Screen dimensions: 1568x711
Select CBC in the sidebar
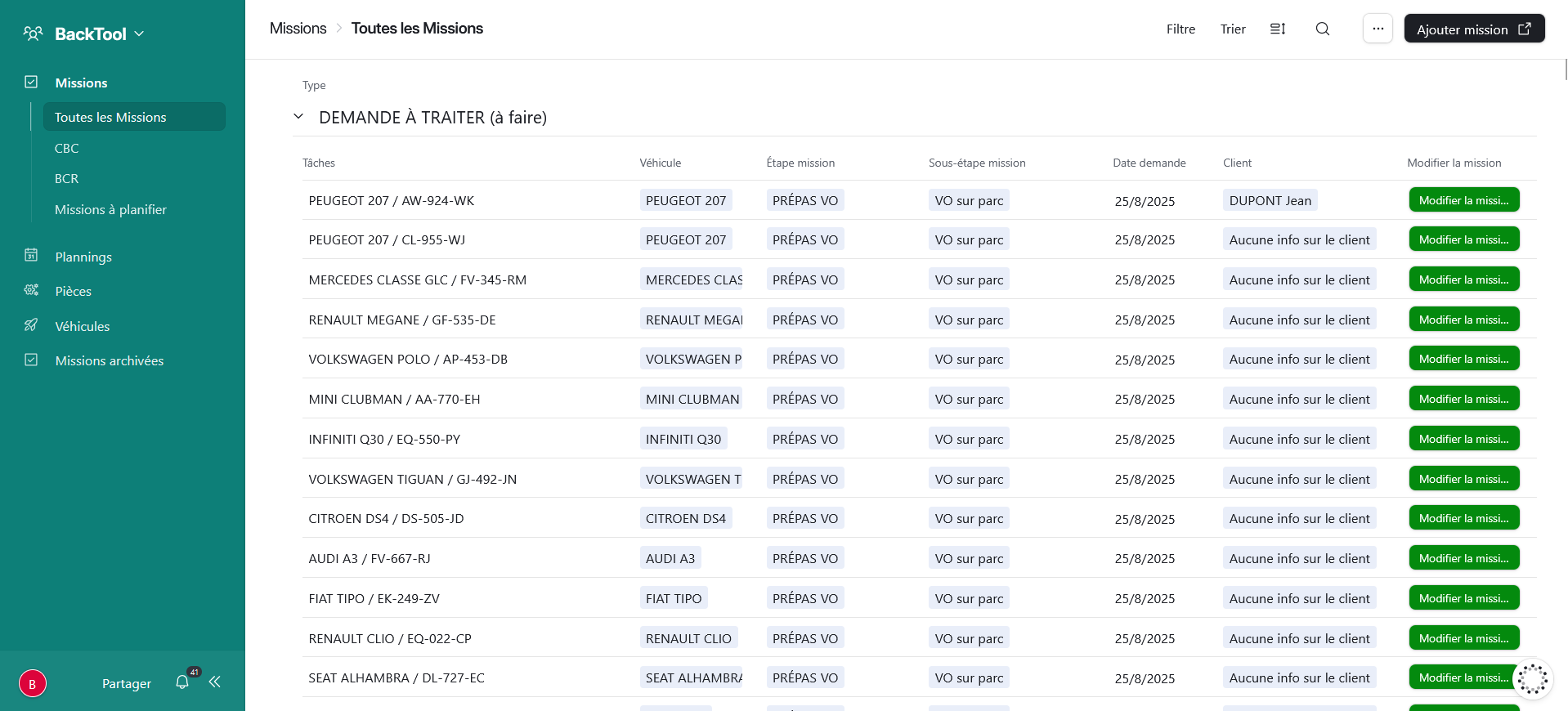tap(67, 148)
